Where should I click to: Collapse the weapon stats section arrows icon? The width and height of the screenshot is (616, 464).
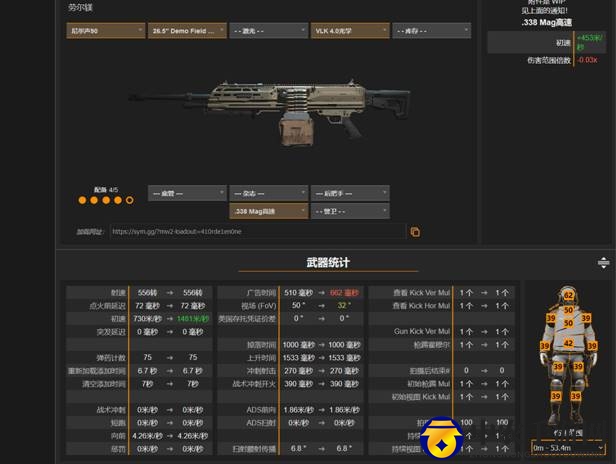(603, 262)
